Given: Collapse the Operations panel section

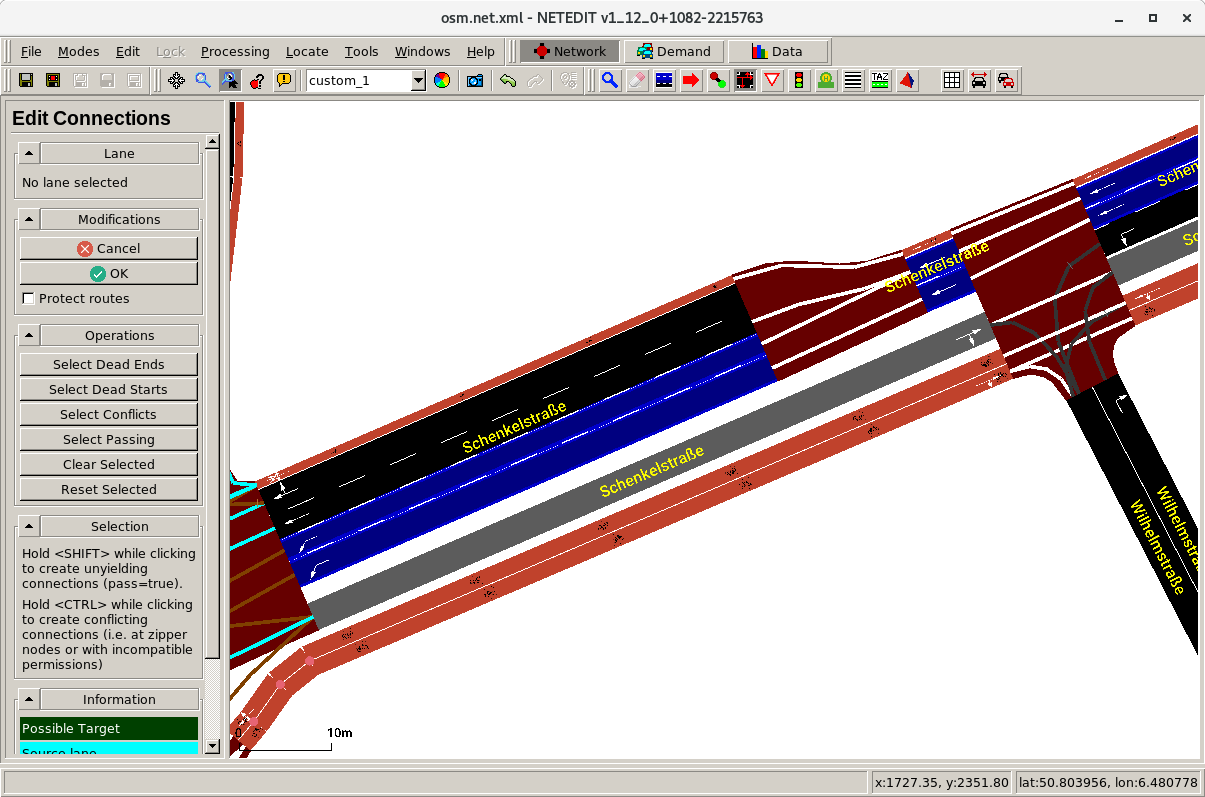Looking at the screenshot, I should (x=29, y=335).
